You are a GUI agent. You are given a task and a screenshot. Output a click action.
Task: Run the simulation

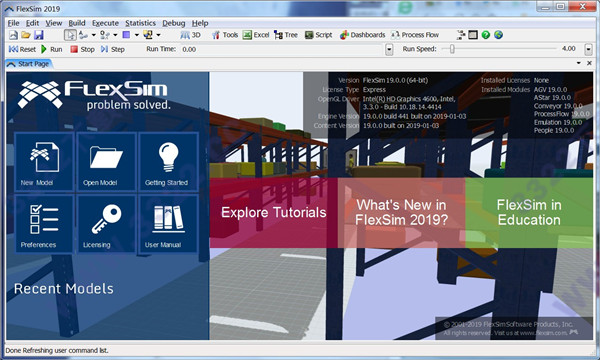point(51,49)
